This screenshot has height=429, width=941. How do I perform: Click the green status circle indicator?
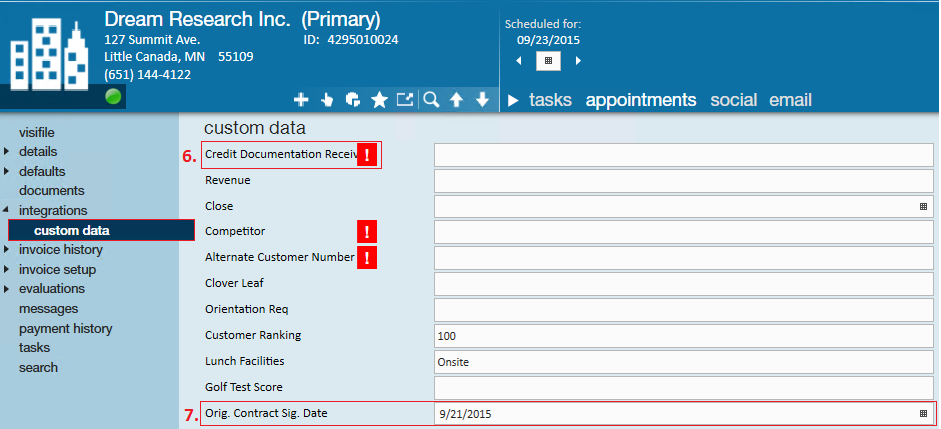113,97
